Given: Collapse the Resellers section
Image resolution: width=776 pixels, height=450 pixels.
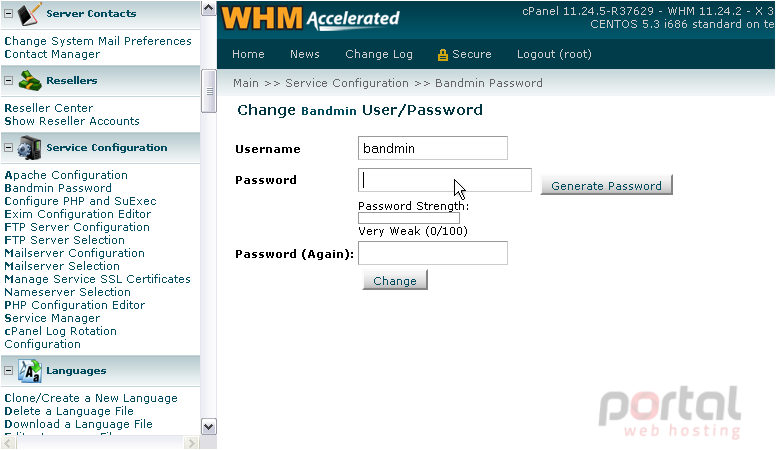Looking at the screenshot, I should pos(8,81).
